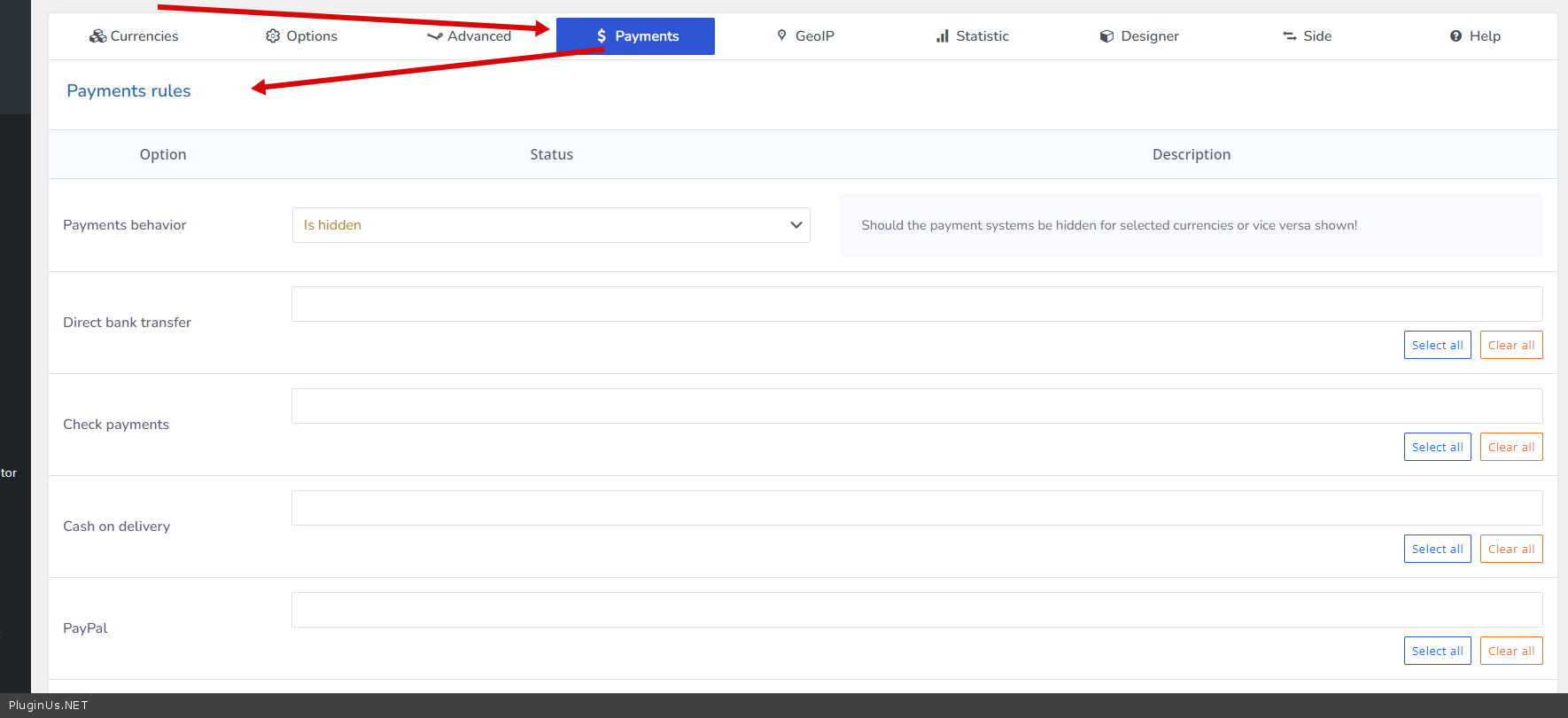Expand the dropdown chevron beside Is hidden
The image size is (1568, 718).
click(796, 225)
